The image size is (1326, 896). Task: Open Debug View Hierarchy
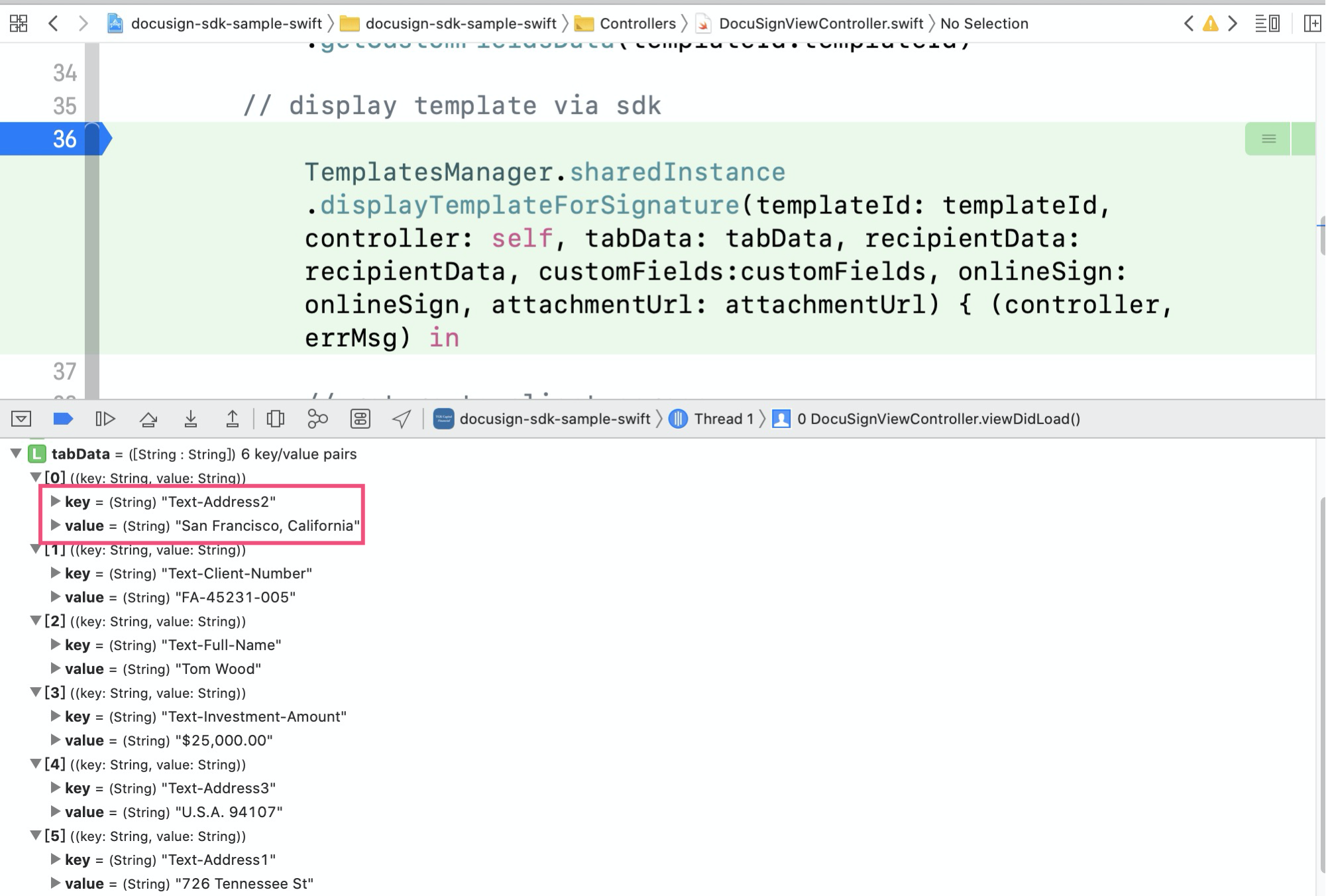pyautogui.click(x=275, y=419)
